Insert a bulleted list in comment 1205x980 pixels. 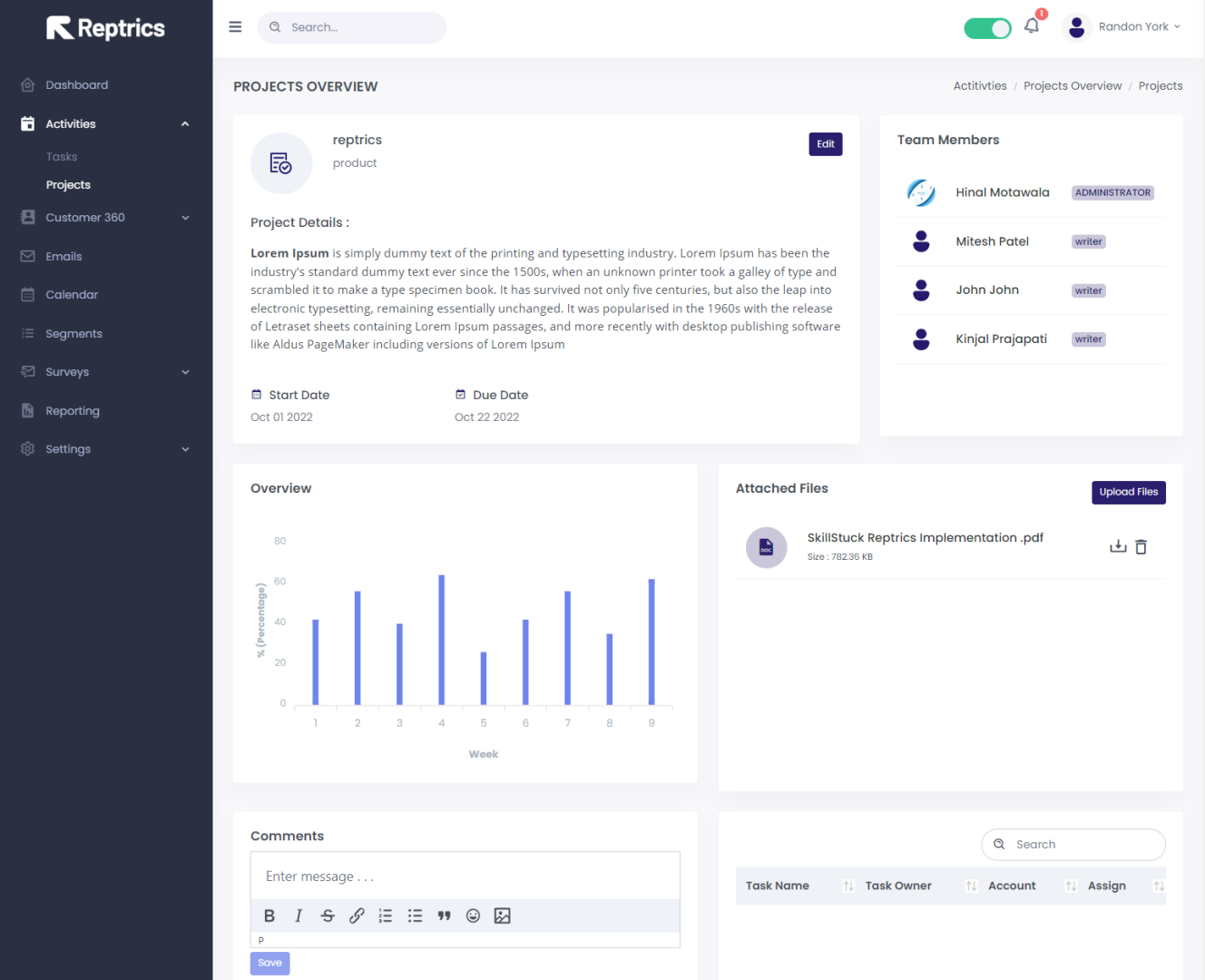(x=415, y=916)
